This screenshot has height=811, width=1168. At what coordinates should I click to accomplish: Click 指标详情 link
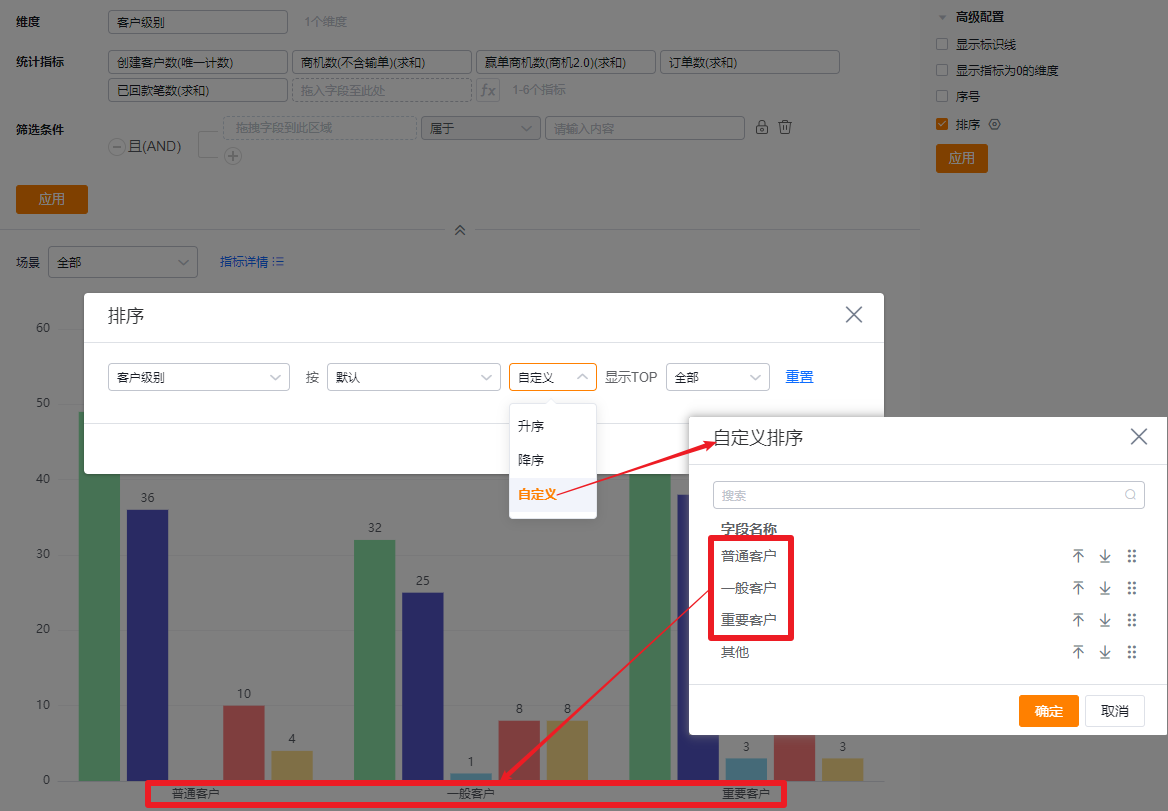244,261
